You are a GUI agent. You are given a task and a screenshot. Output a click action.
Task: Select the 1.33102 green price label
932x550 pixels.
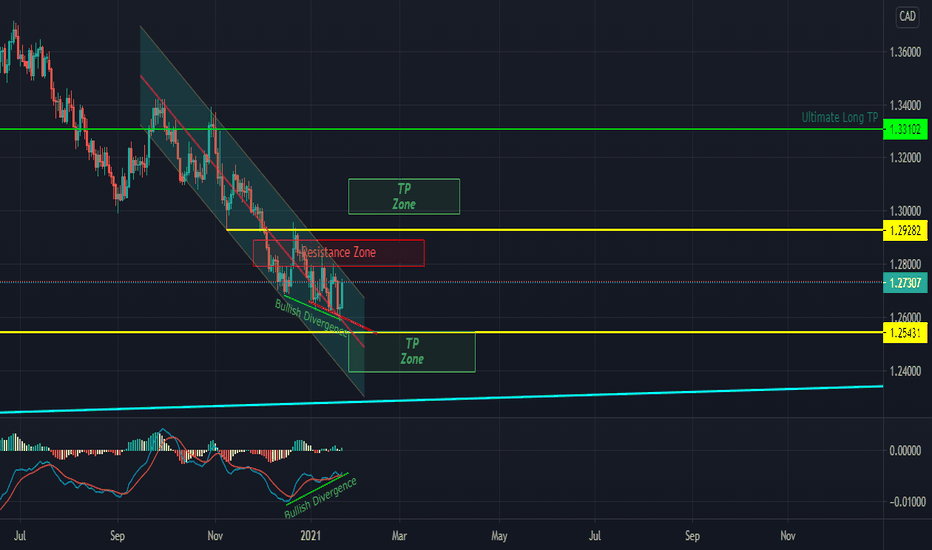tap(905, 129)
